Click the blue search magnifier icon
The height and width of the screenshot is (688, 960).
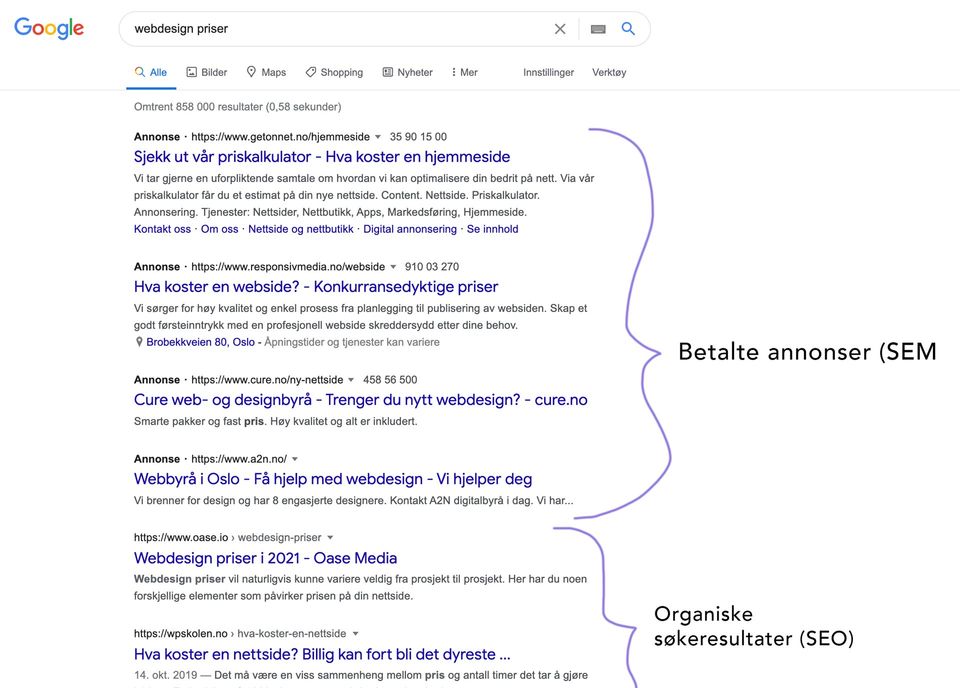628,29
